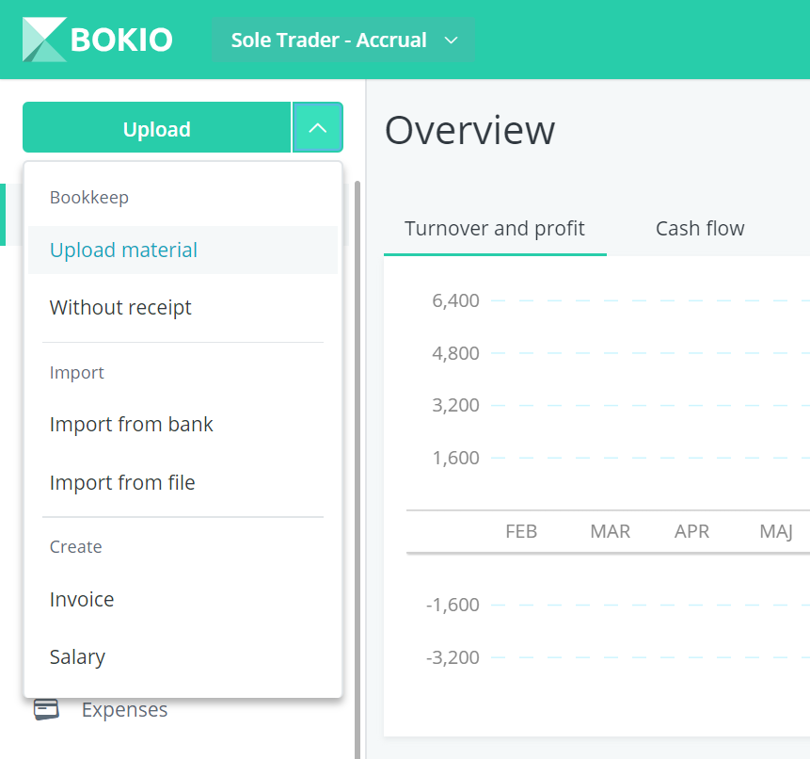Click the 3,200 positive axis value
This screenshot has height=759, width=810.
(456, 405)
